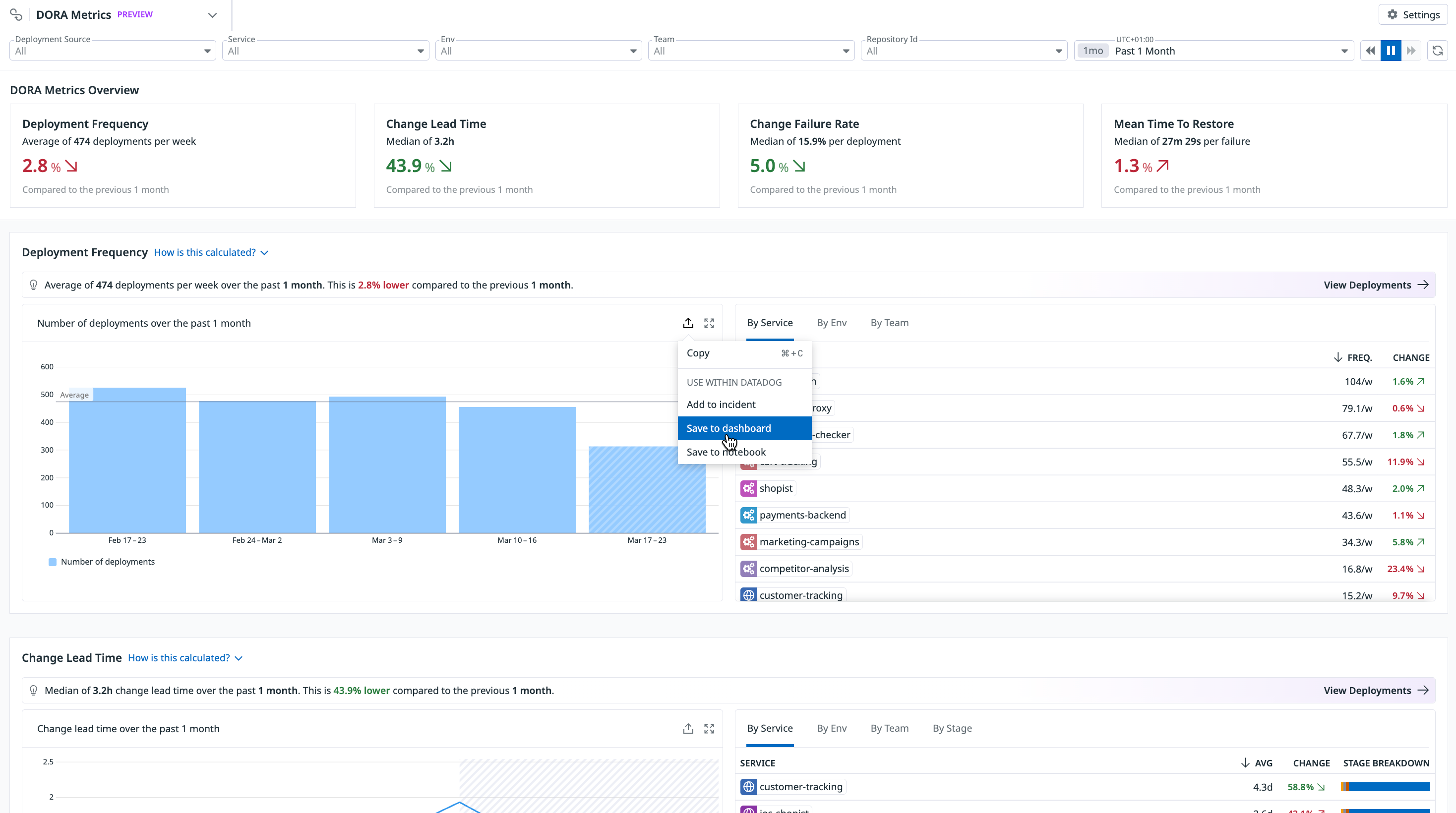Choose Save to notebook menu entry
Screen dimensions: 1456x813
[x=744, y=452]
